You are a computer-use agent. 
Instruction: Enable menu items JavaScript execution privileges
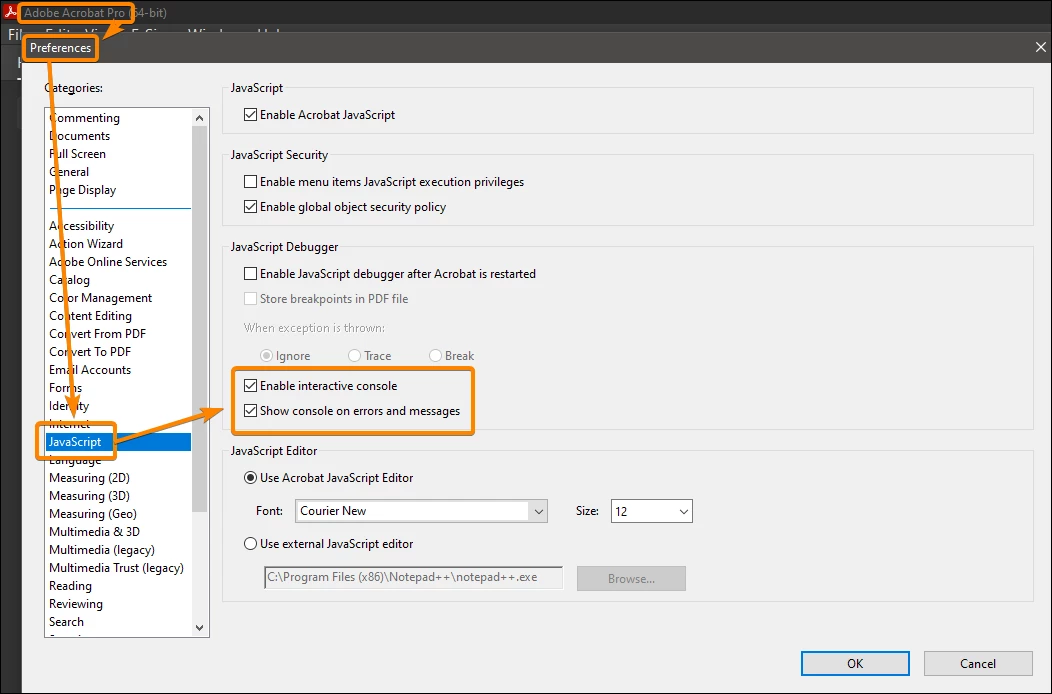click(250, 182)
